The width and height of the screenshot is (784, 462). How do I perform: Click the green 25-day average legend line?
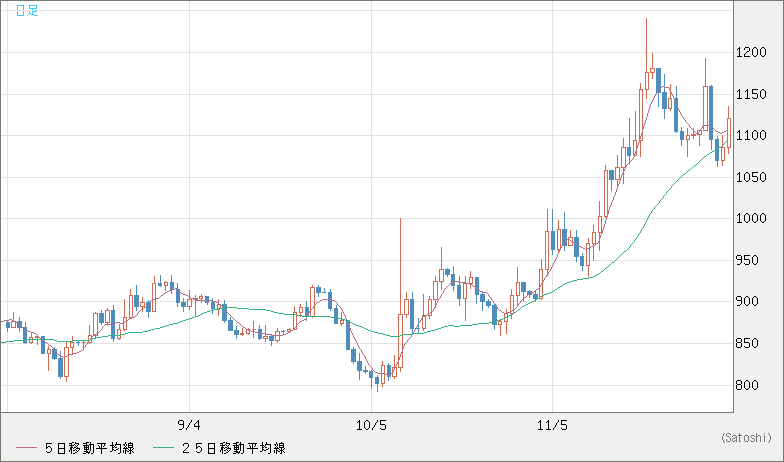coord(164,448)
